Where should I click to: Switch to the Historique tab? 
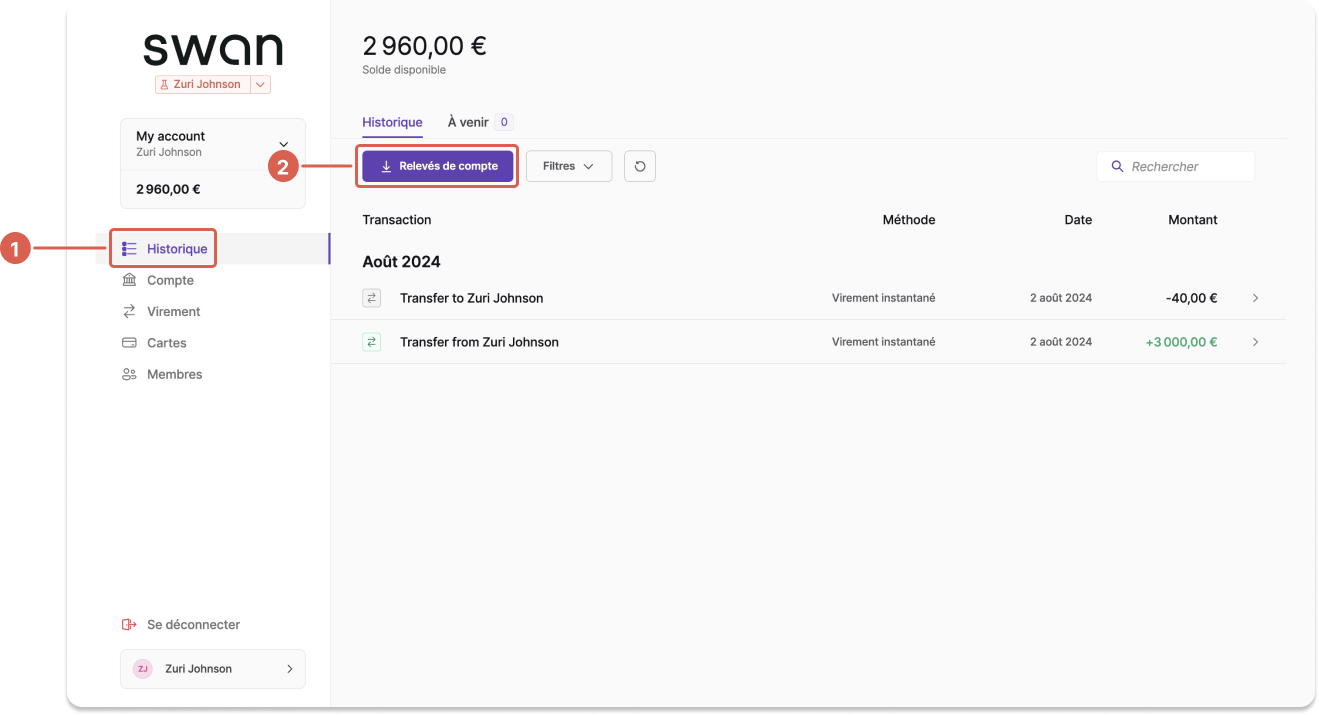click(392, 122)
